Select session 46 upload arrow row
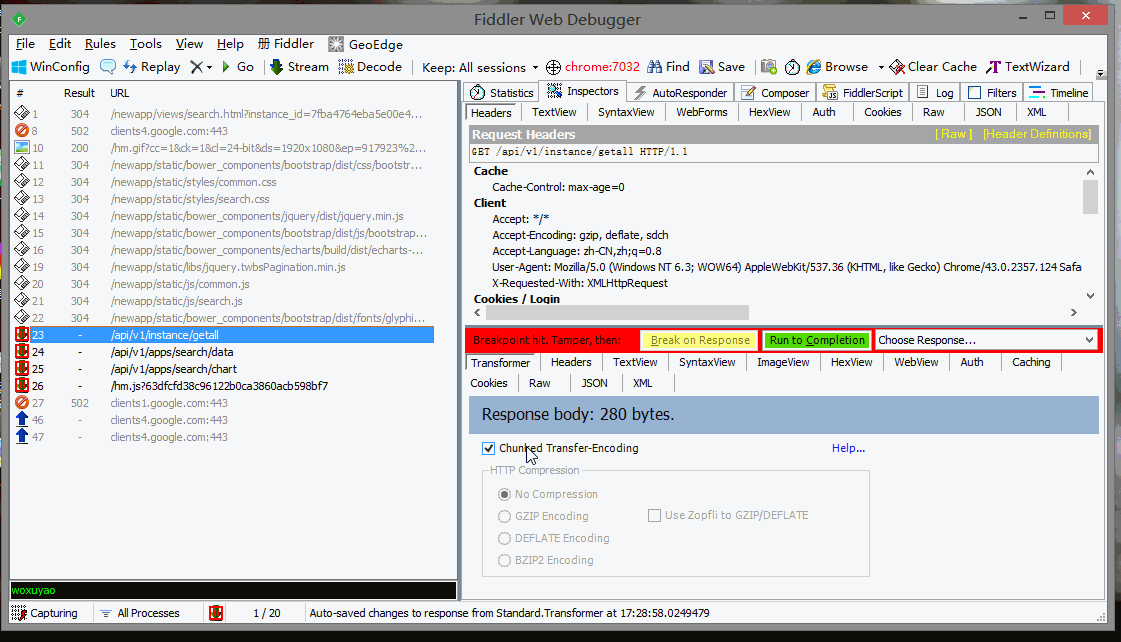 pyautogui.click(x=225, y=420)
